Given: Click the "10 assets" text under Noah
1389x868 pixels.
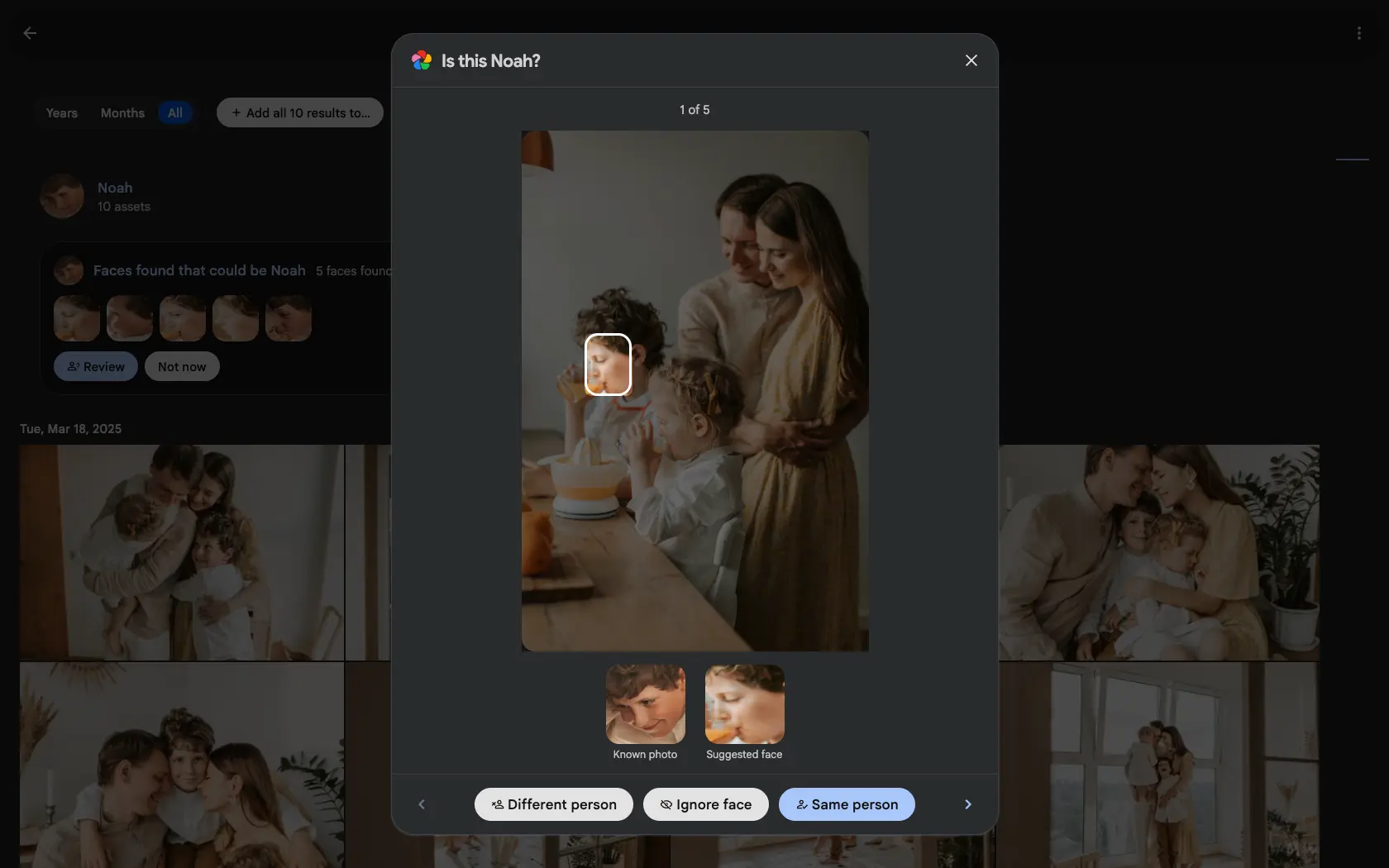Looking at the screenshot, I should (x=124, y=207).
